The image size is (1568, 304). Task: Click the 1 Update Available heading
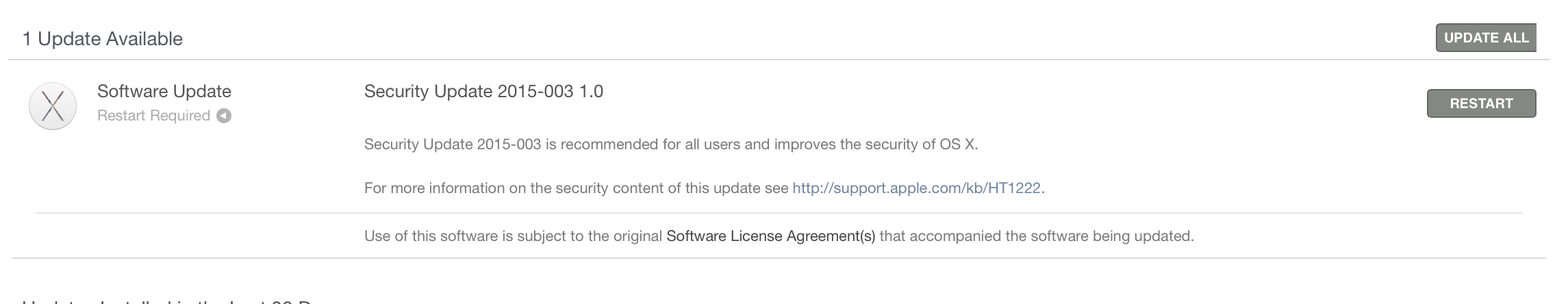103,39
